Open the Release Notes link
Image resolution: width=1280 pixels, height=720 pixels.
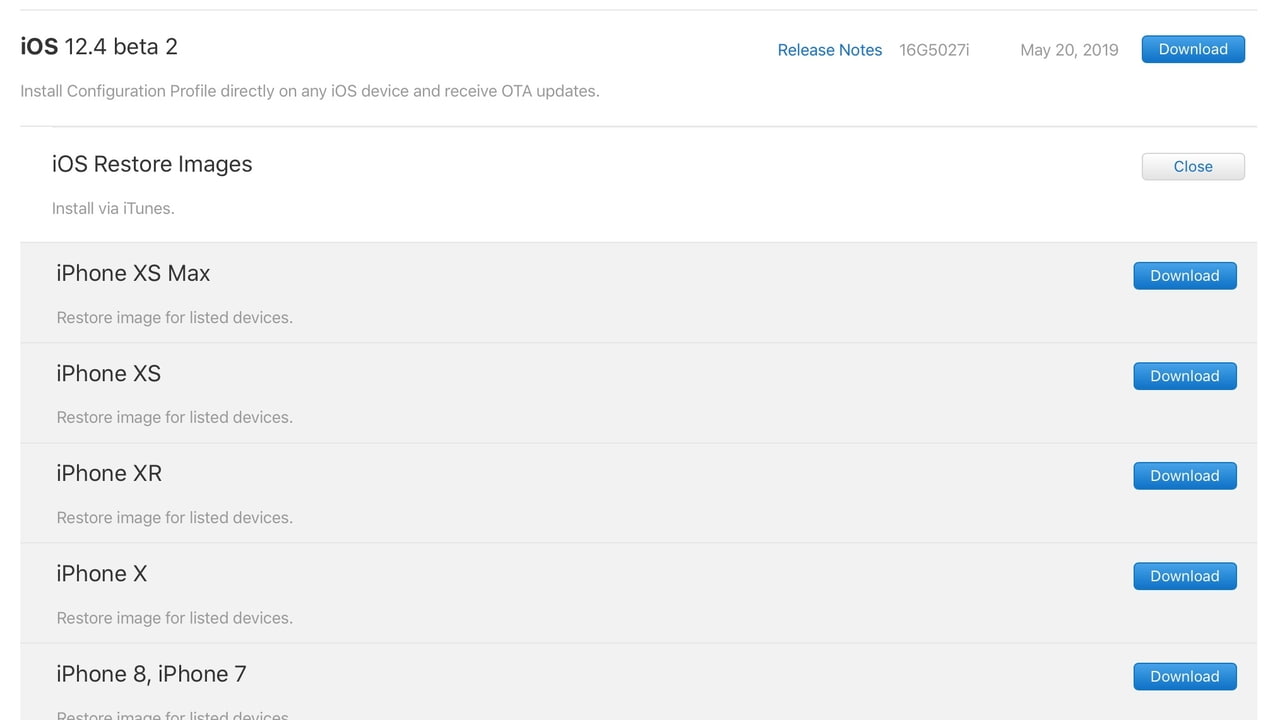830,50
